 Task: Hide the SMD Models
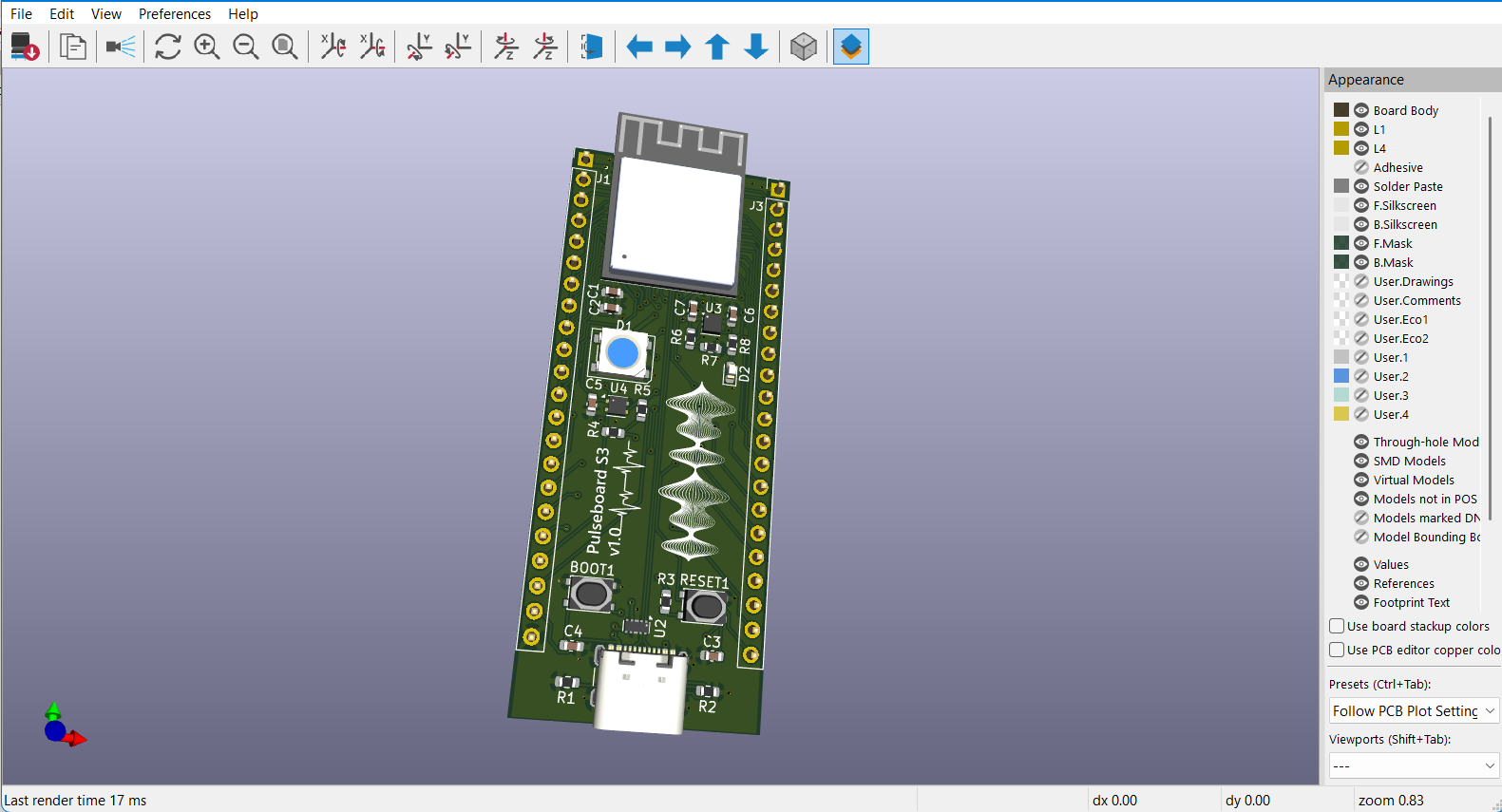[1361, 461]
